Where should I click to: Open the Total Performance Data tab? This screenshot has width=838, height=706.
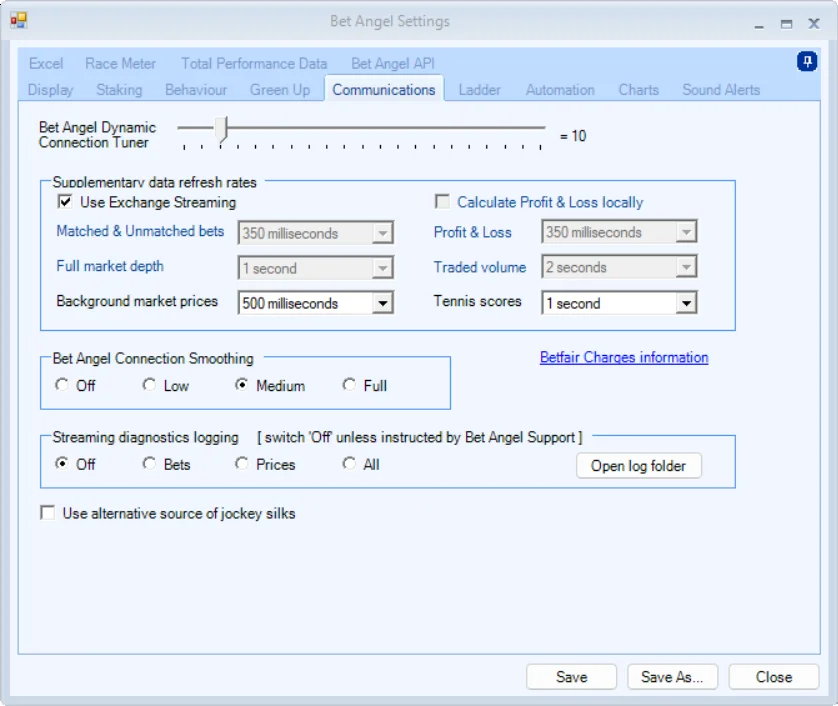[x=254, y=64]
